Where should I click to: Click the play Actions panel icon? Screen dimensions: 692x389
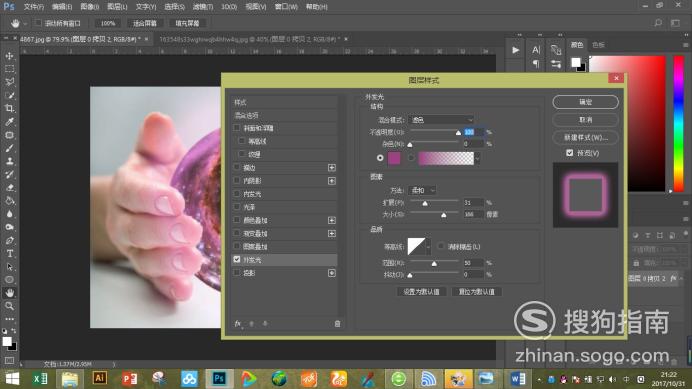click(x=515, y=50)
